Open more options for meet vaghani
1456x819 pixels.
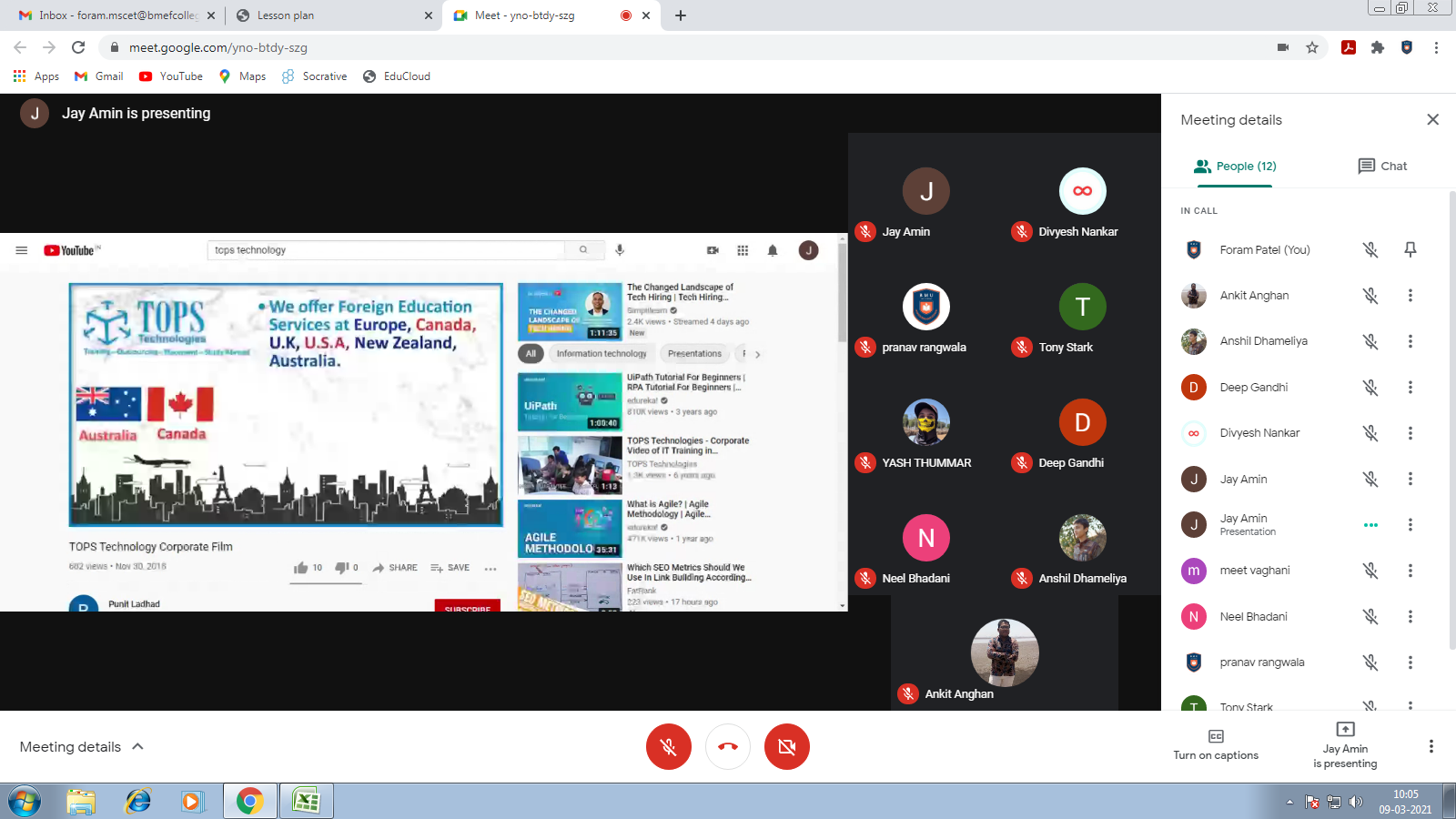coord(1410,571)
